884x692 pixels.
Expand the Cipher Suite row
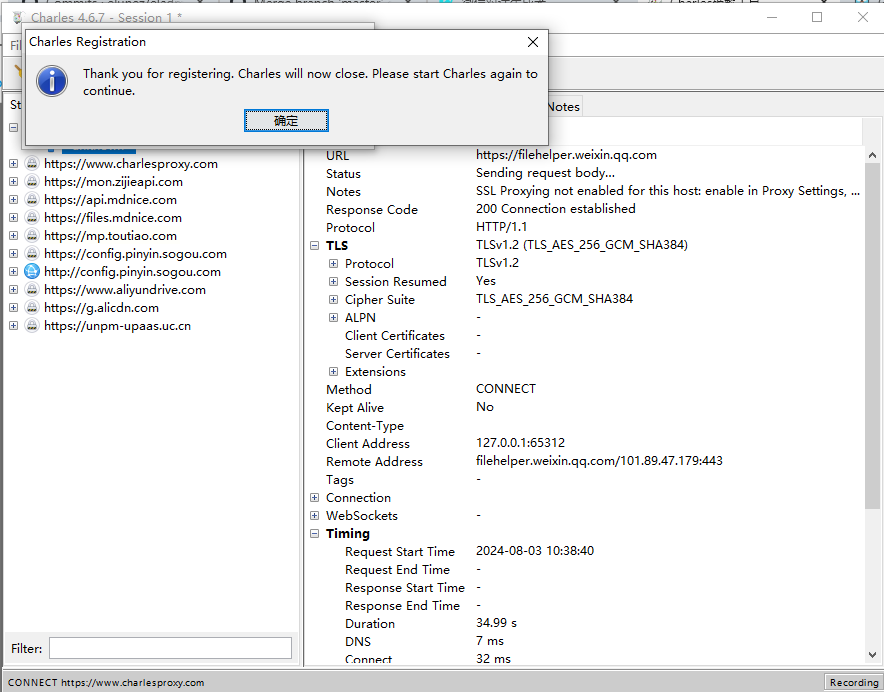tap(334, 299)
